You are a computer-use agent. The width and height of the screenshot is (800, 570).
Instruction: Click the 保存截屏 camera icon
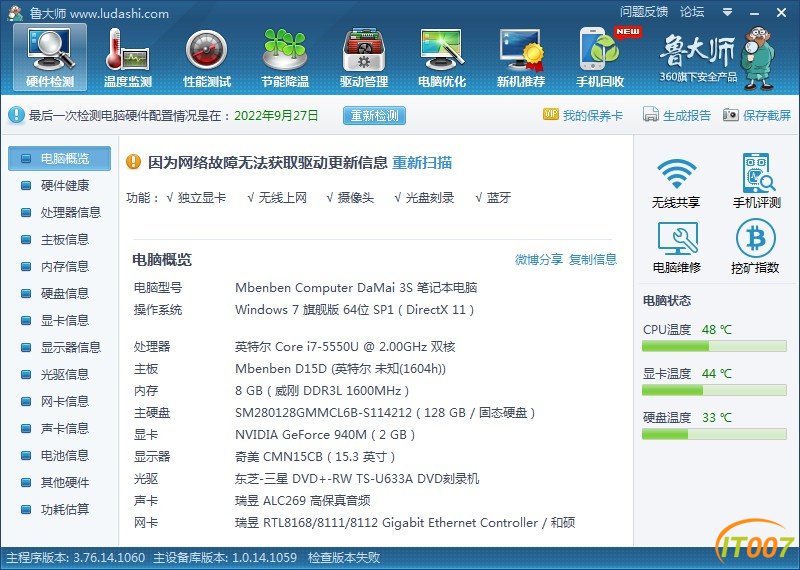coord(731,115)
